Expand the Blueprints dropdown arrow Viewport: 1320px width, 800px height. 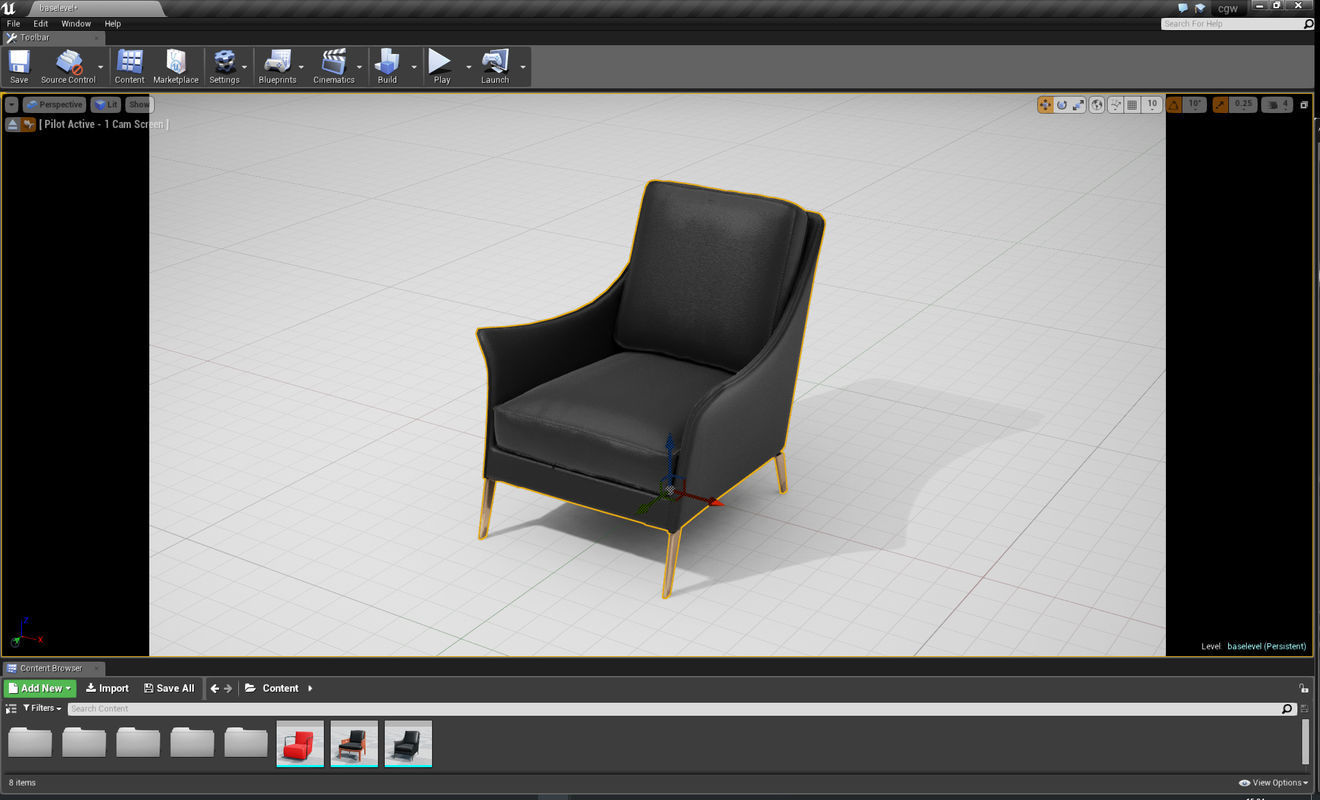point(301,68)
